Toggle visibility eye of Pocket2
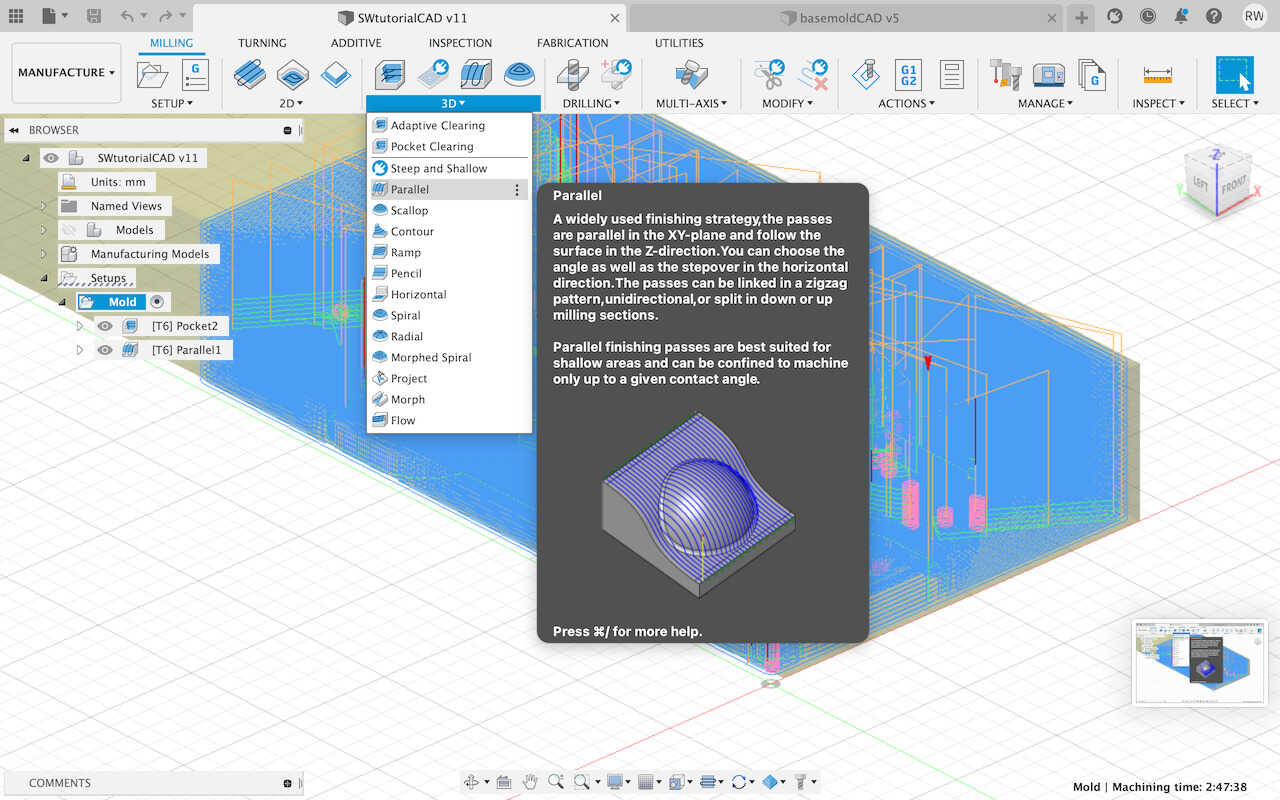Image resolution: width=1280 pixels, height=800 pixels. click(x=104, y=326)
